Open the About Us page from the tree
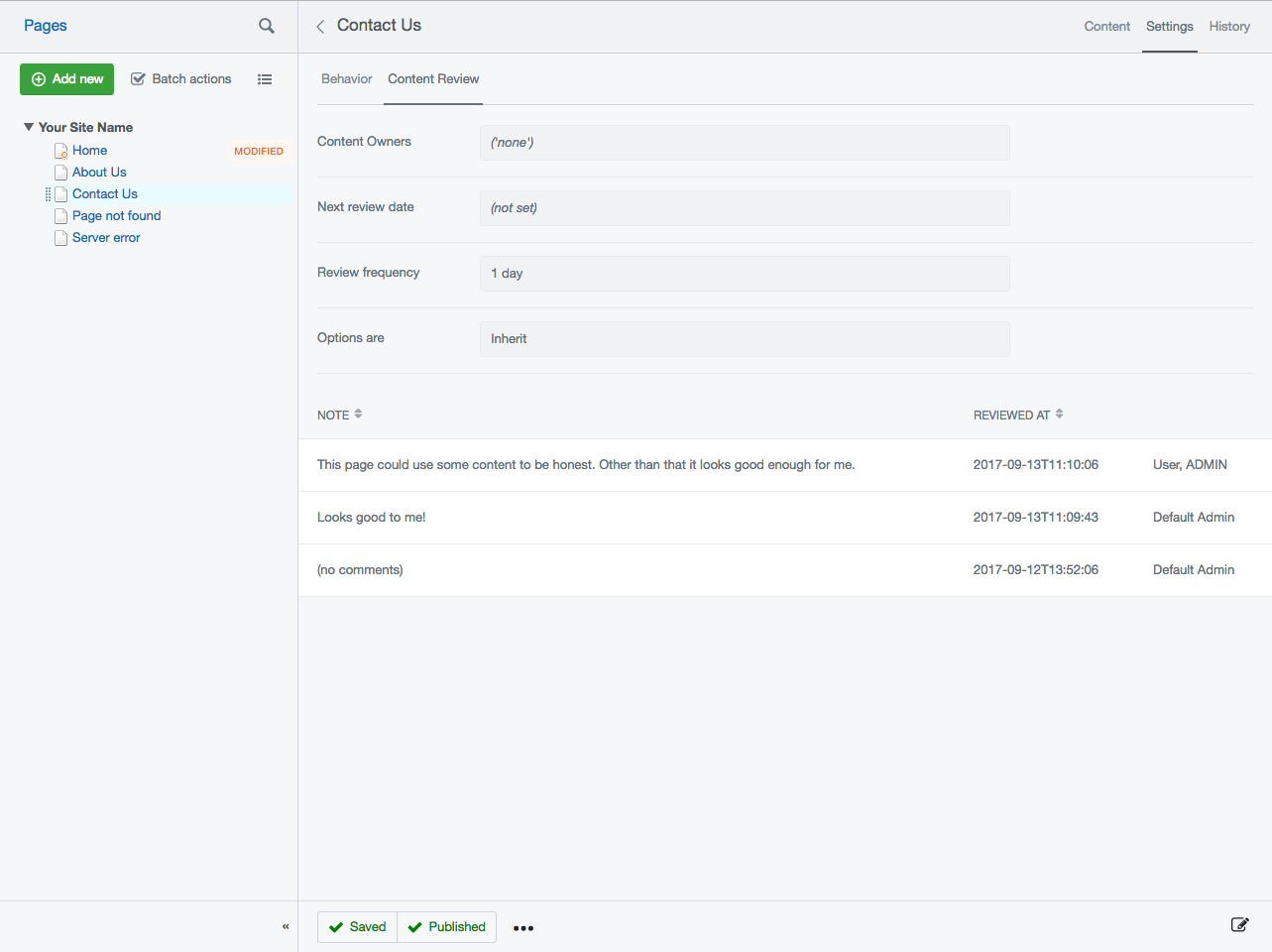1272x952 pixels. pyautogui.click(x=98, y=172)
